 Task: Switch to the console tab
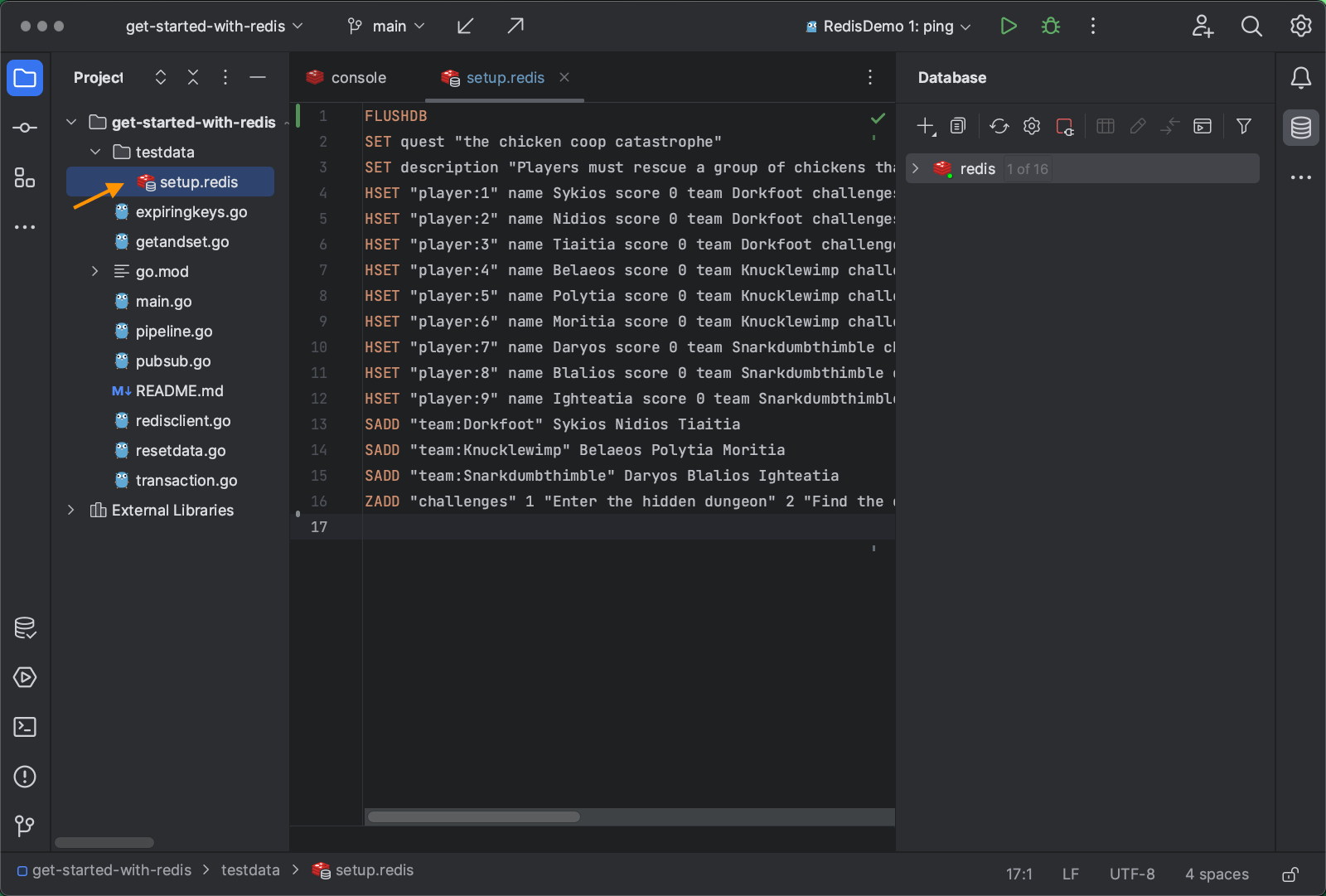pos(356,77)
